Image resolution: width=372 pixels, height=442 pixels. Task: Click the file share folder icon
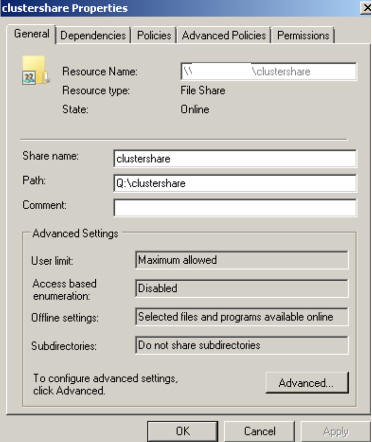point(35,71)
